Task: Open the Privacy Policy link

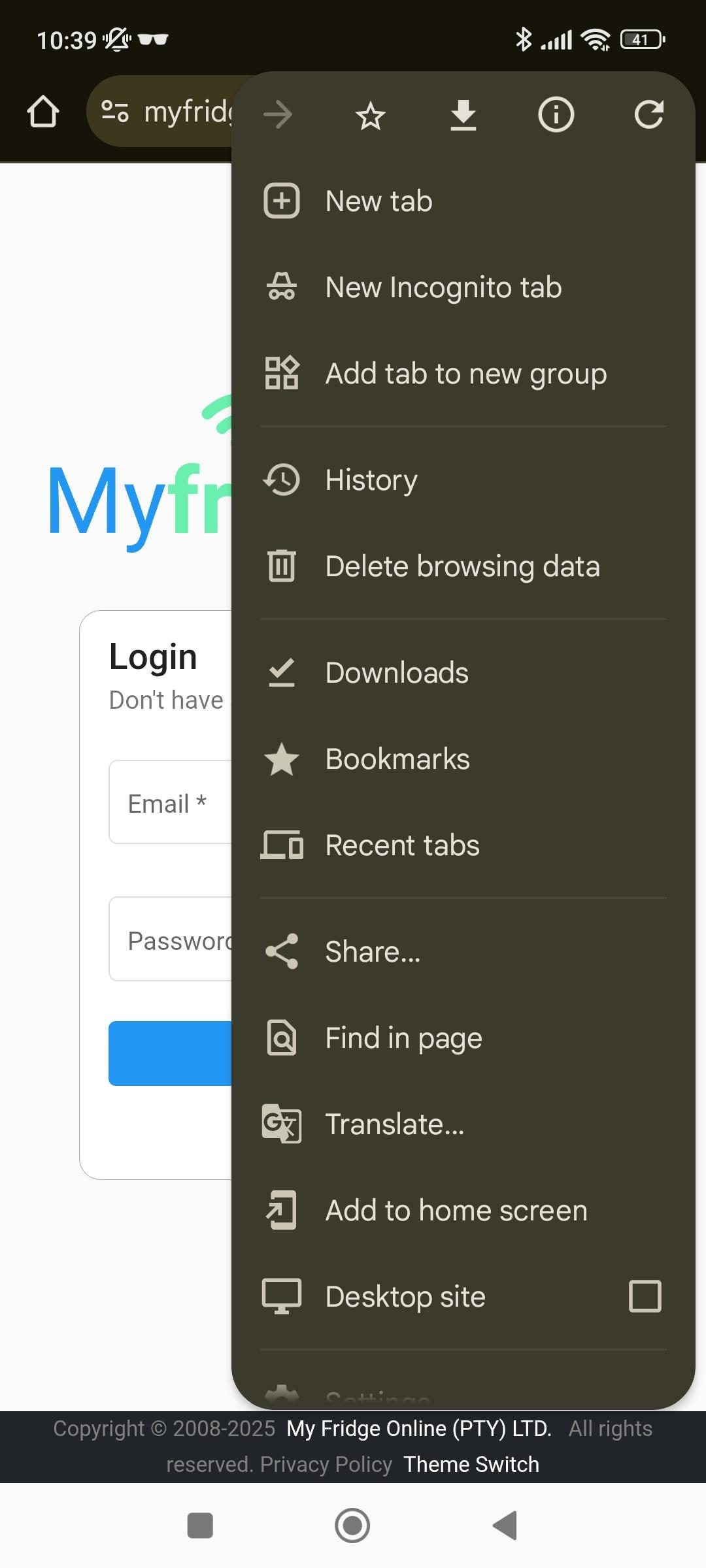Action: coord(326,1464)
